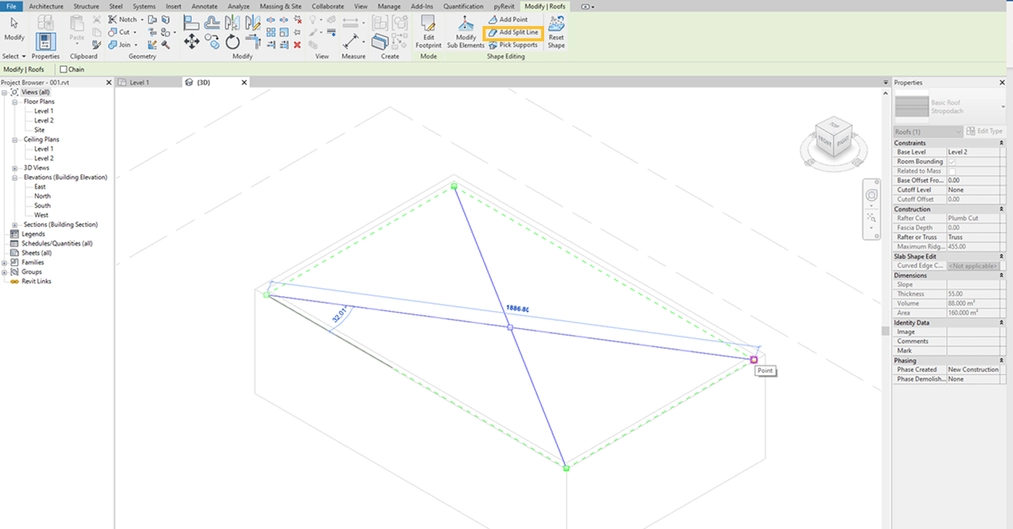Enable the Chain checkbox
This screenshot has height=529, width=1013.
pyautogui.click(x=64, y=70)
